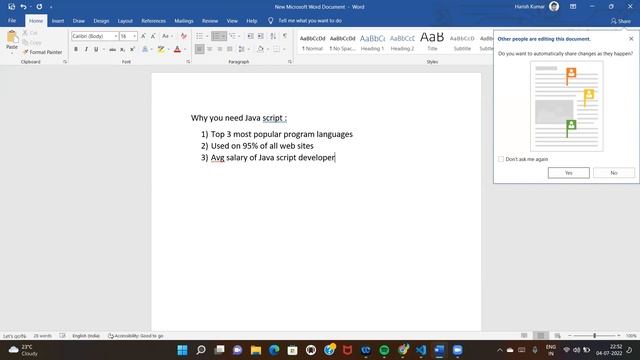Open the font name box showing Calibri (Body)

pos(95,36)
